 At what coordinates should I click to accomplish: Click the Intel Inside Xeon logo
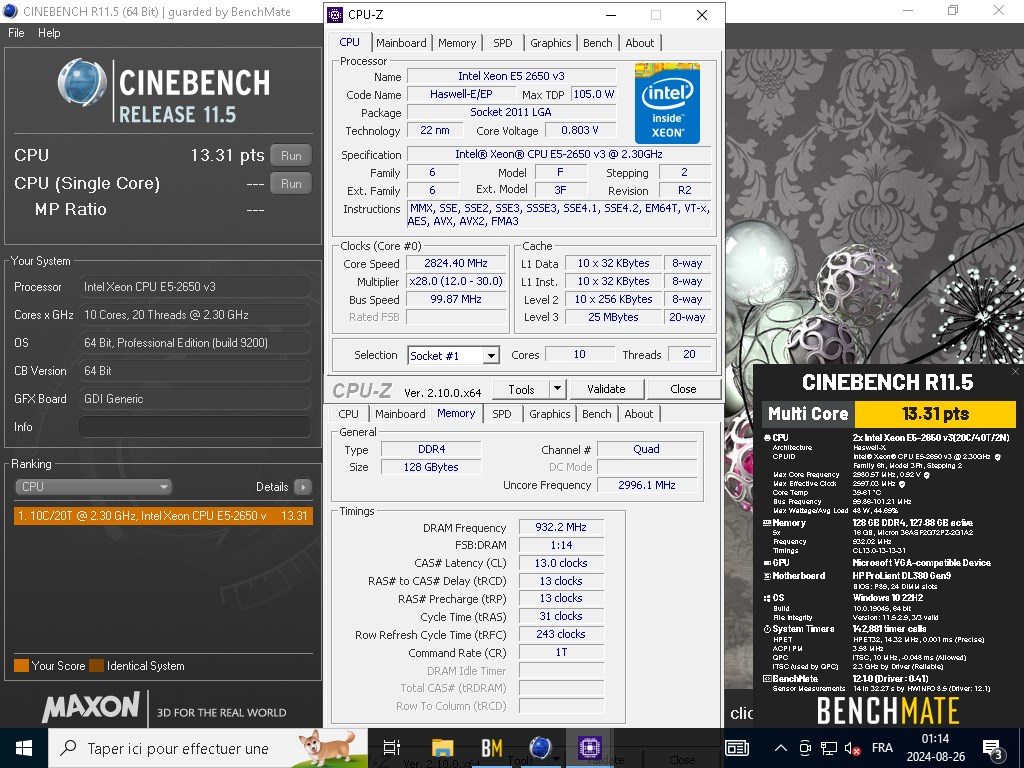pos(667,103)
